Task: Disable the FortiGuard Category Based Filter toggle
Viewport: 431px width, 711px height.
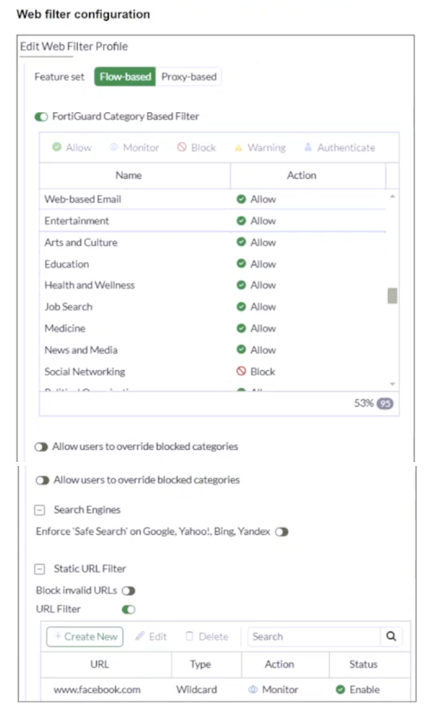Action: pos(41,117)
